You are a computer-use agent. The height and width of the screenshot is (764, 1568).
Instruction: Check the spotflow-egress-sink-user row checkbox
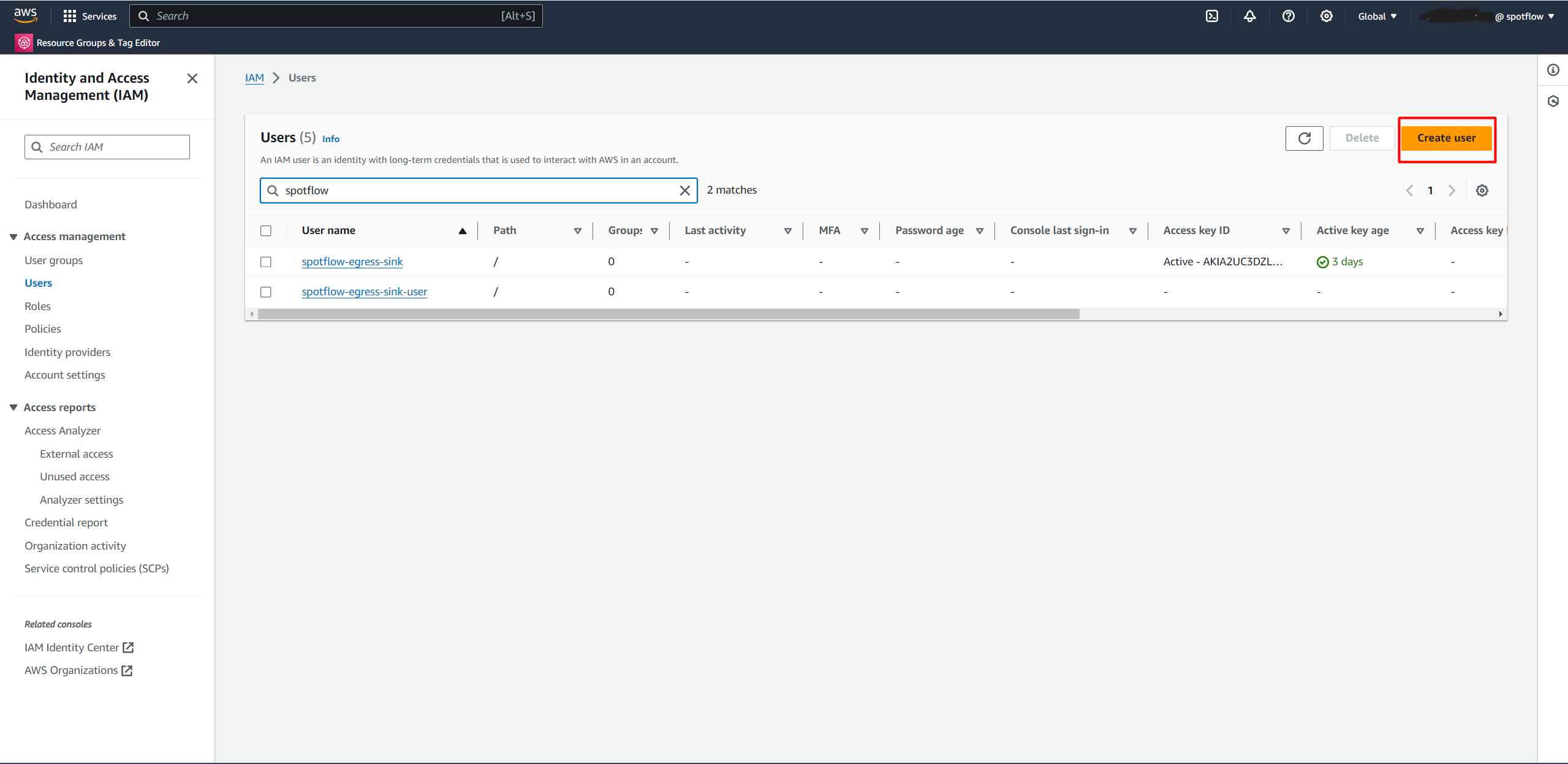pos(265,292)
